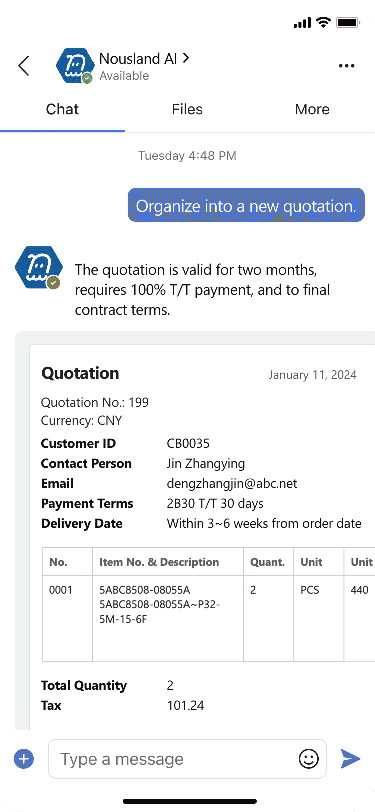Open the emoji picker smiley icon
The height and width of the screenshot is (812, 375).
(309, 759)
